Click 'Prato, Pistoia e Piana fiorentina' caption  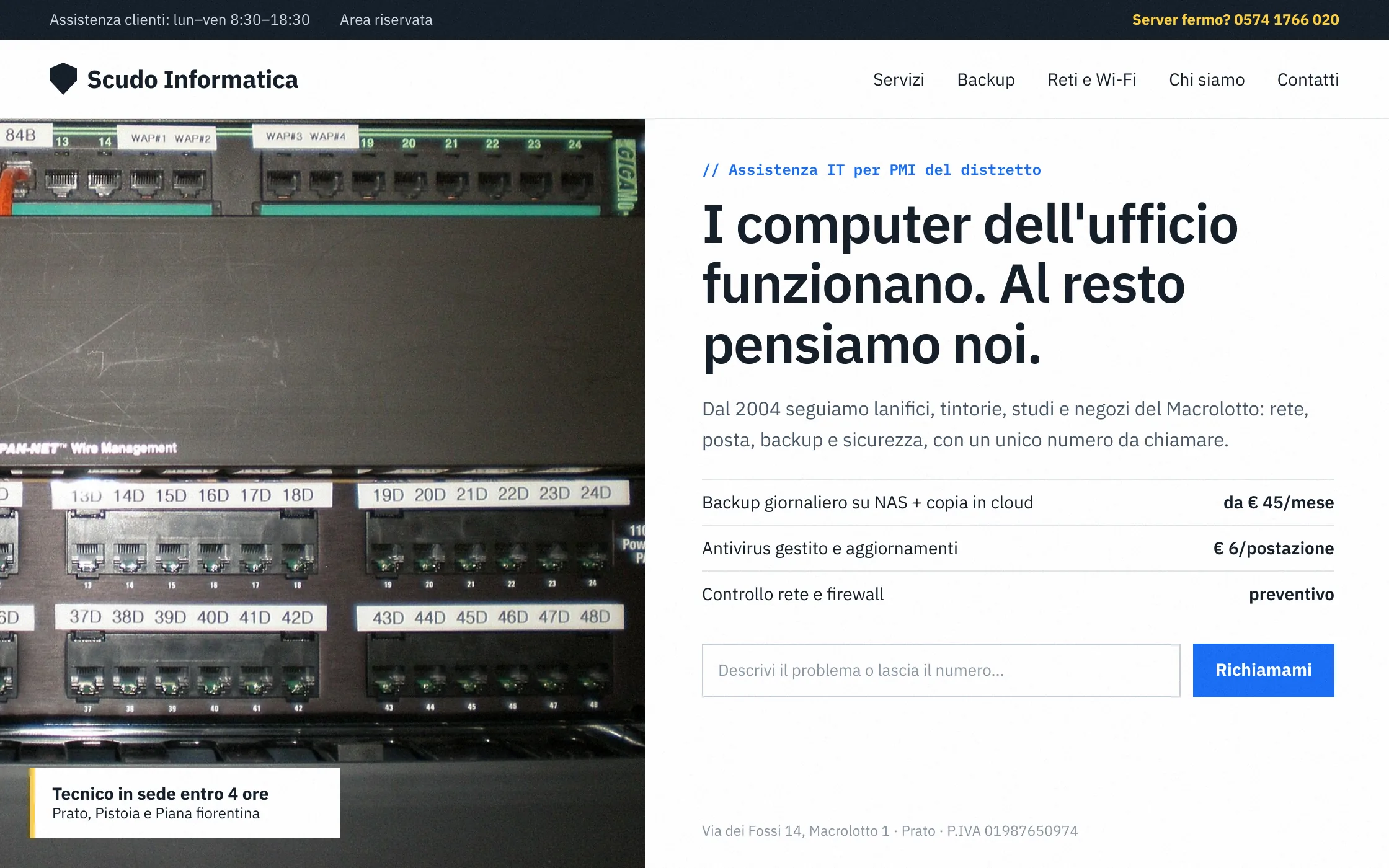(156, 813)
